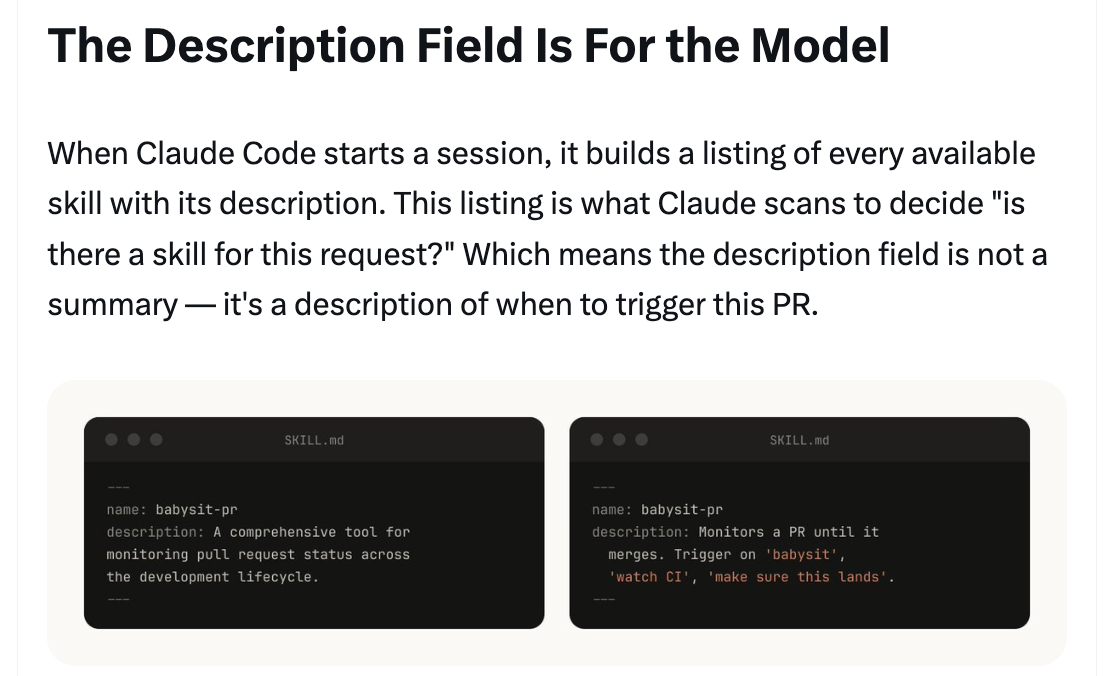Image resolution: width=1114 pixels, height=676 pixels.
Task: Click the 'make sure this lands' string
Action: [x=796, y=577]
